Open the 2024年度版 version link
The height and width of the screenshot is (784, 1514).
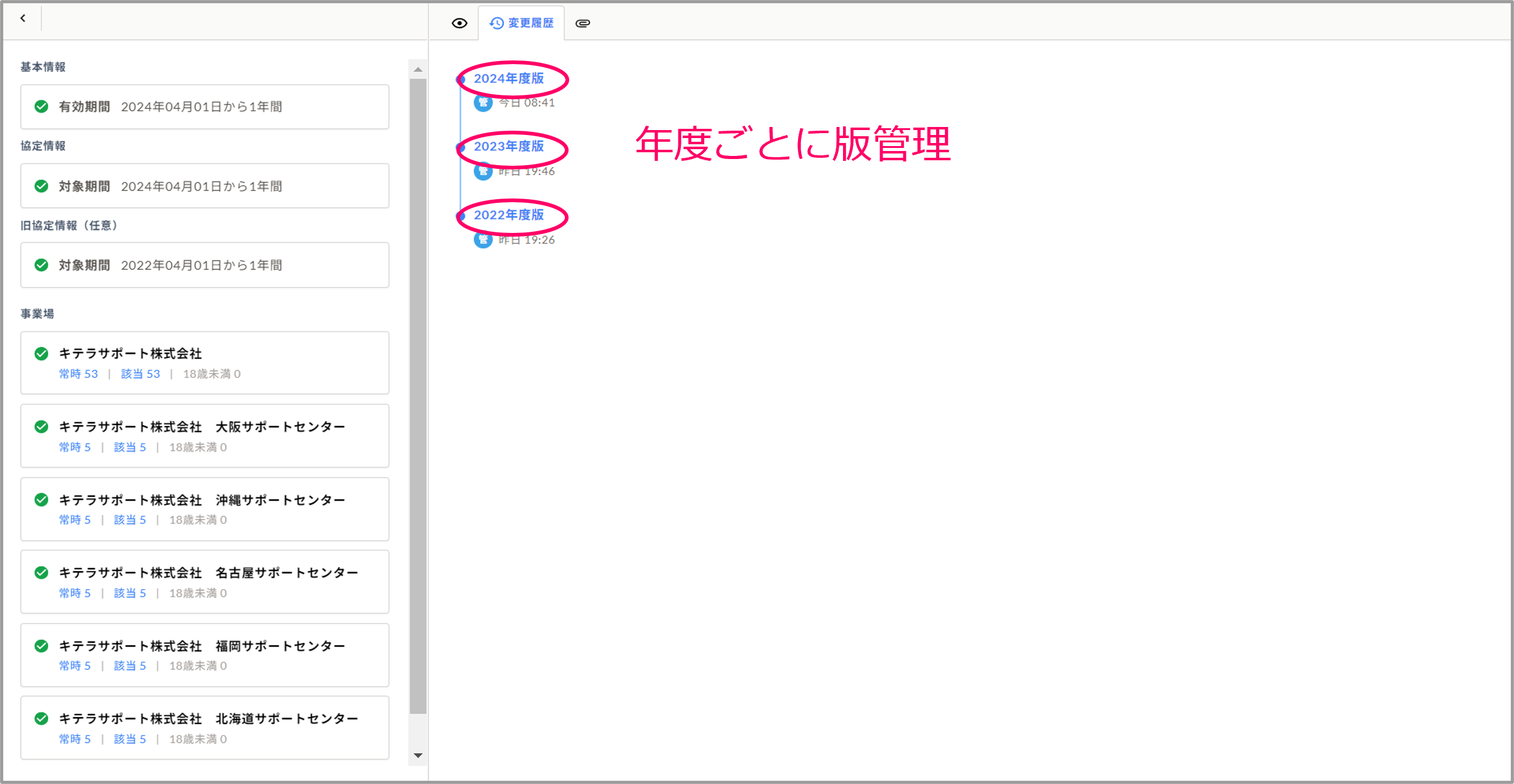click(x=508, y=78)
